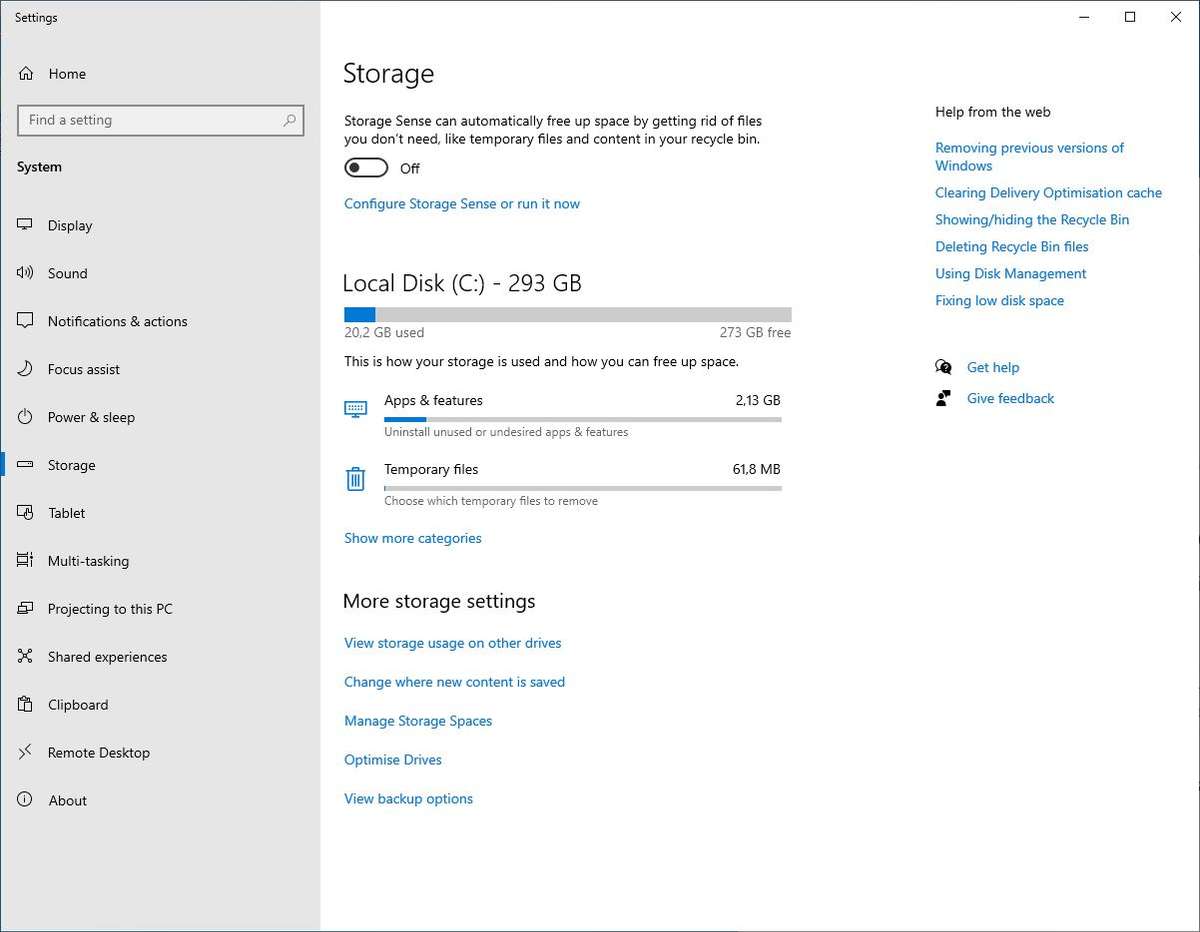Click the Remote Desktop icon
This screenshot has width=1200, height=932.
pyautogui.click(x=26, y=753)
